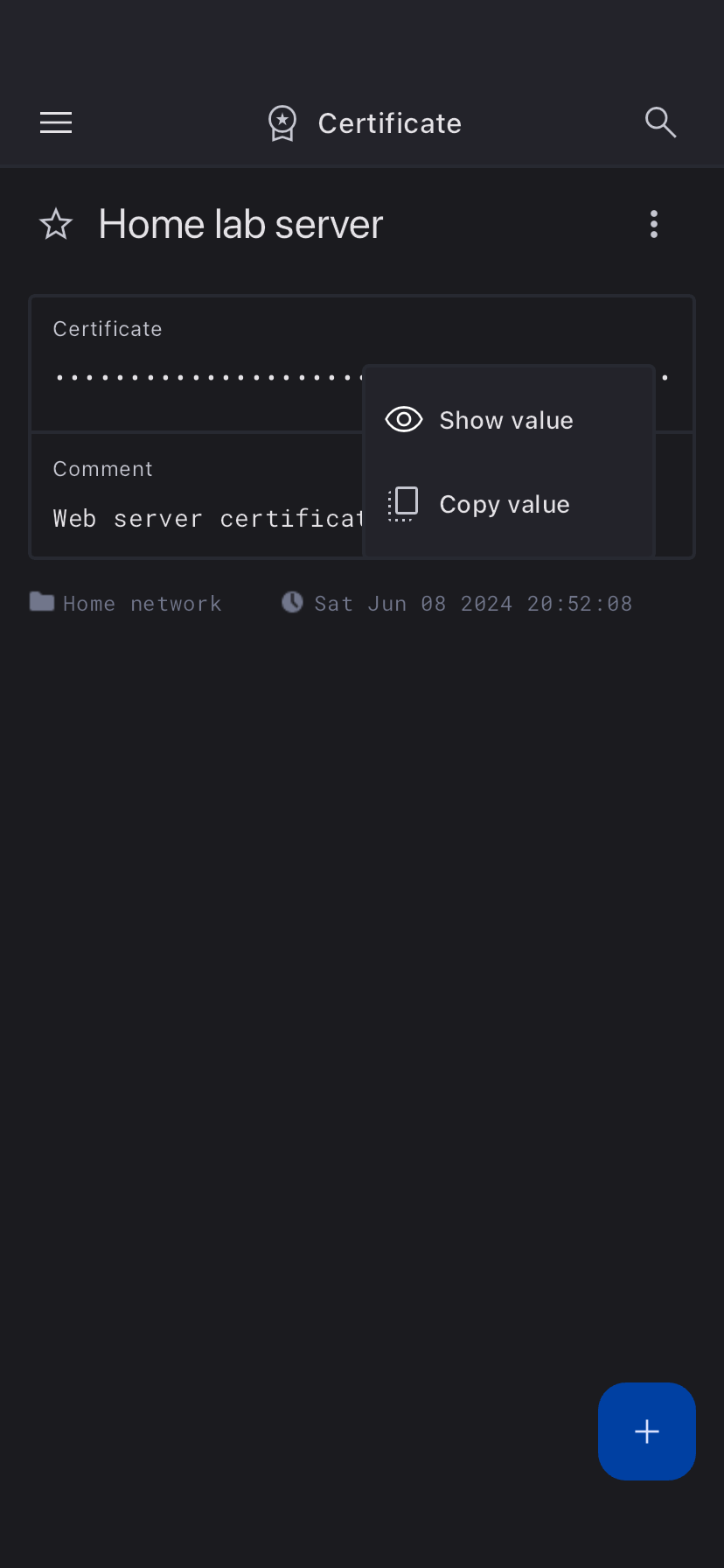This screenshot has height=1568, width=724.
Task: Click the eye icon to reveal value
Action: [404, 420]
